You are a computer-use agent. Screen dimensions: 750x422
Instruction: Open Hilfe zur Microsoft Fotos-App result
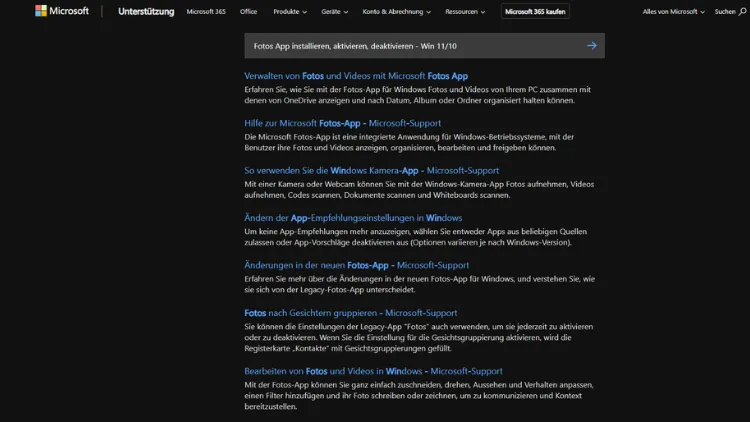pos(342,123)
